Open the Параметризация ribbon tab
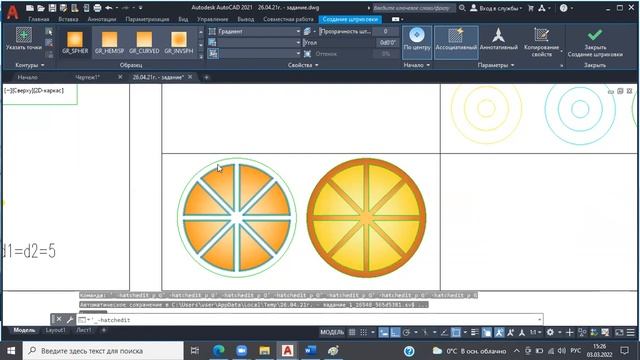Screen dimensions: 640x360 tap(147, 19)
